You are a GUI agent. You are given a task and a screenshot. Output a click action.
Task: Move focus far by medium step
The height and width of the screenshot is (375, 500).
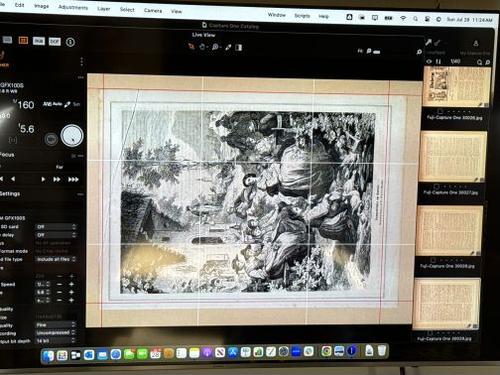point(57,179)
